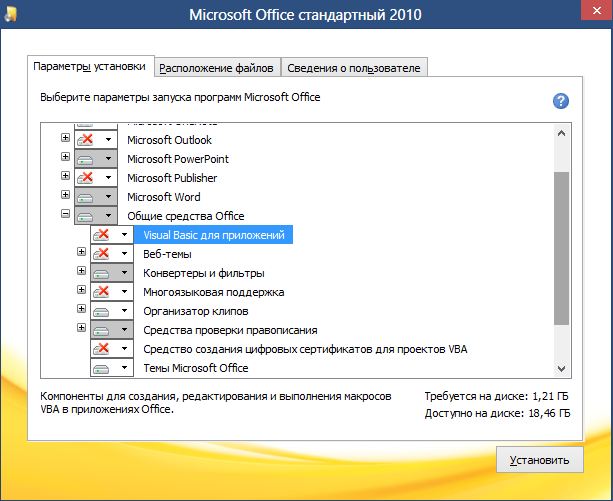Select the Веб-темы label
Image resolution: width=613 pixels, height=501 pixels.
click(167, 254)
